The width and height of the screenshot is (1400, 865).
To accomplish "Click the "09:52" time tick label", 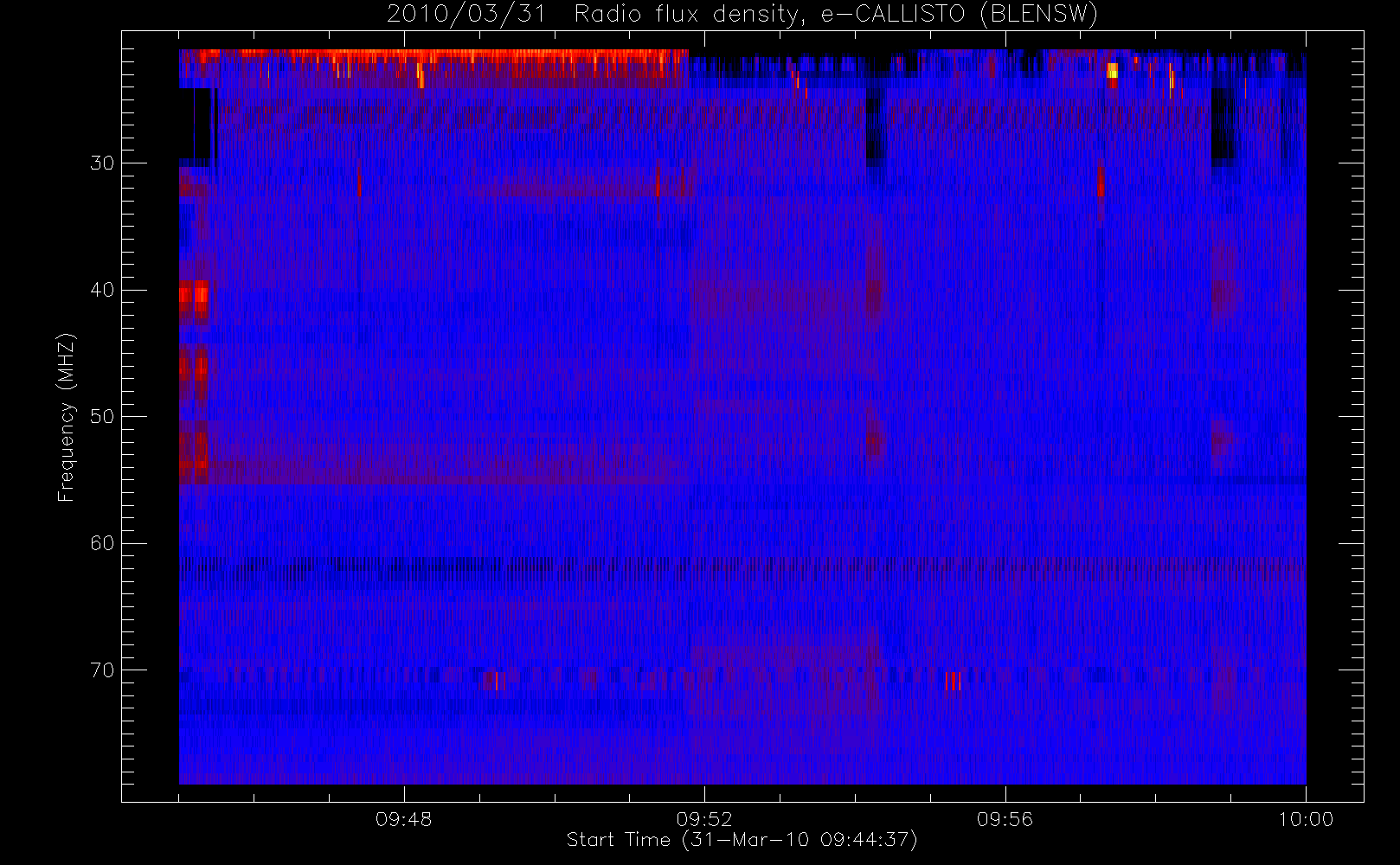I will point(704,819).
